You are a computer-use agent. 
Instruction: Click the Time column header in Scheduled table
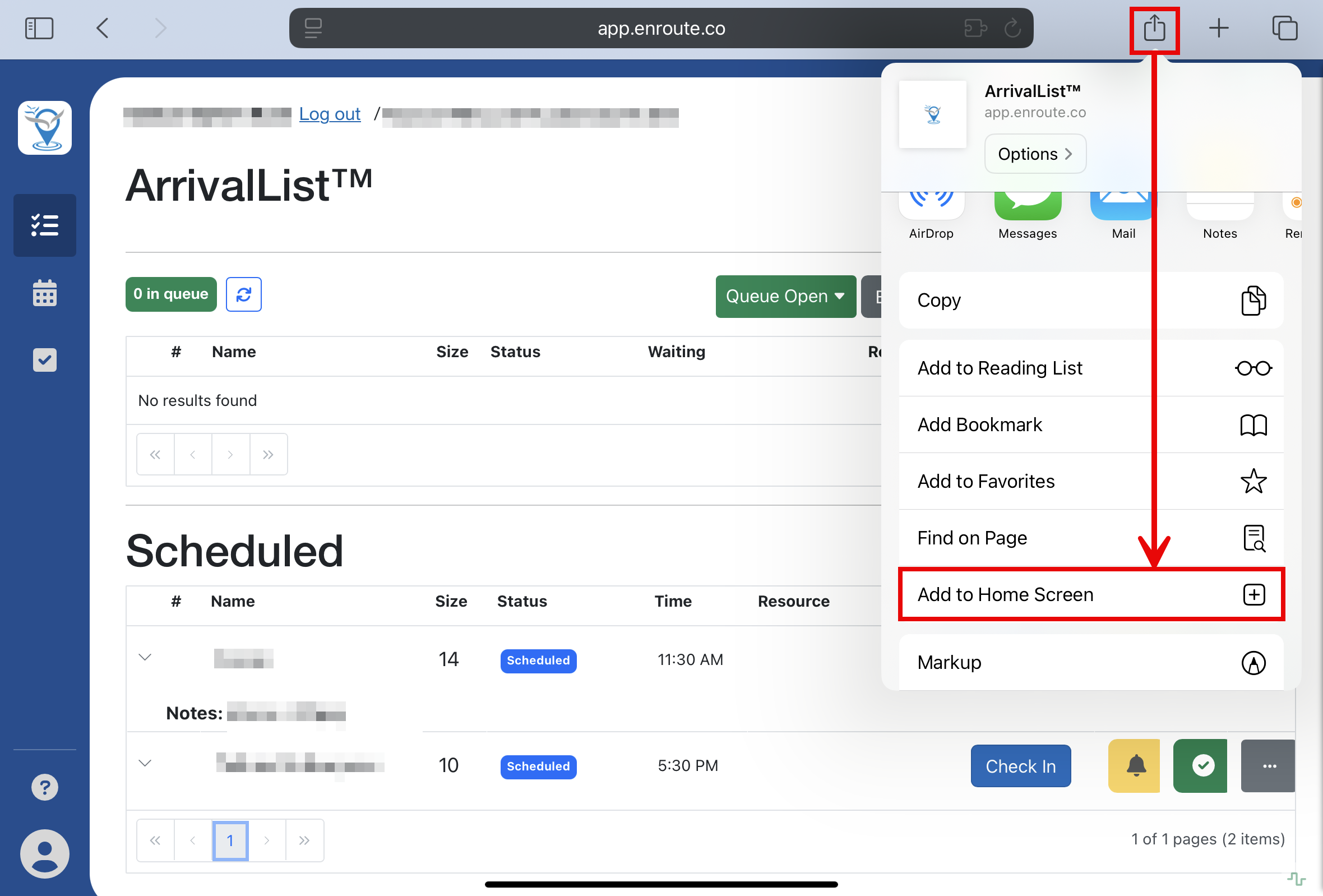[673, 601]
